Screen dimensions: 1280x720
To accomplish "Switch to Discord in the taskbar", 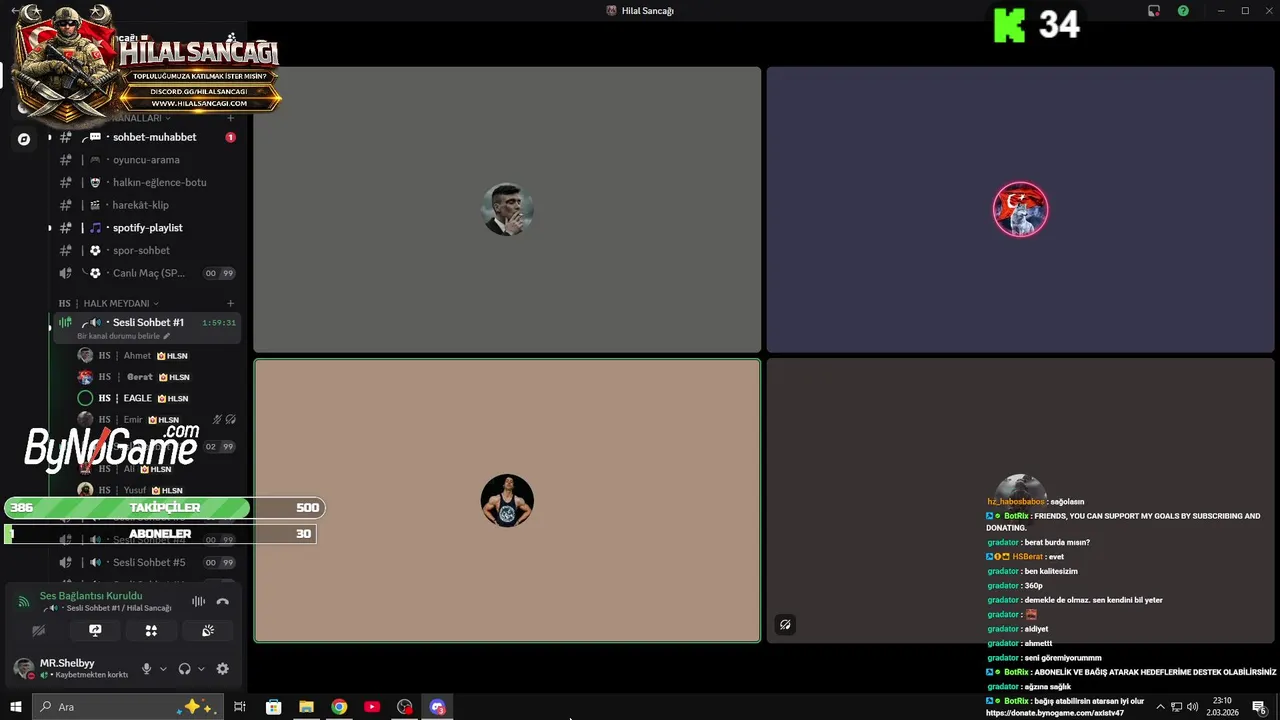I will pyautogui.click(x=437, y=707).
